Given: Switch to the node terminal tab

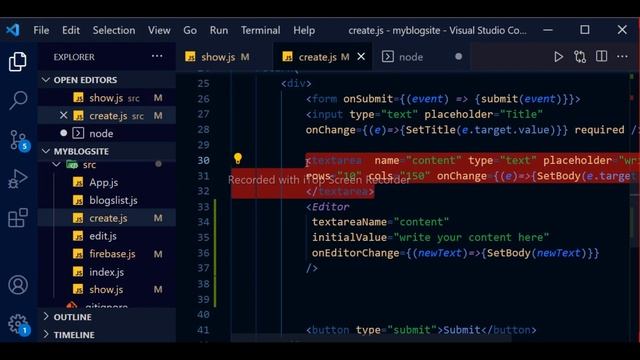Looking at the screenshot, I should [420, 57].
